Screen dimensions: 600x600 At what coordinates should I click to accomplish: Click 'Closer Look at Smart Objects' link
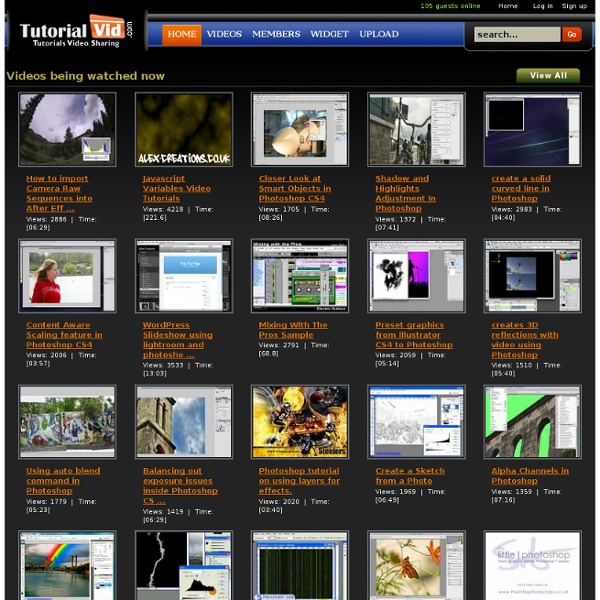[295, 188]
